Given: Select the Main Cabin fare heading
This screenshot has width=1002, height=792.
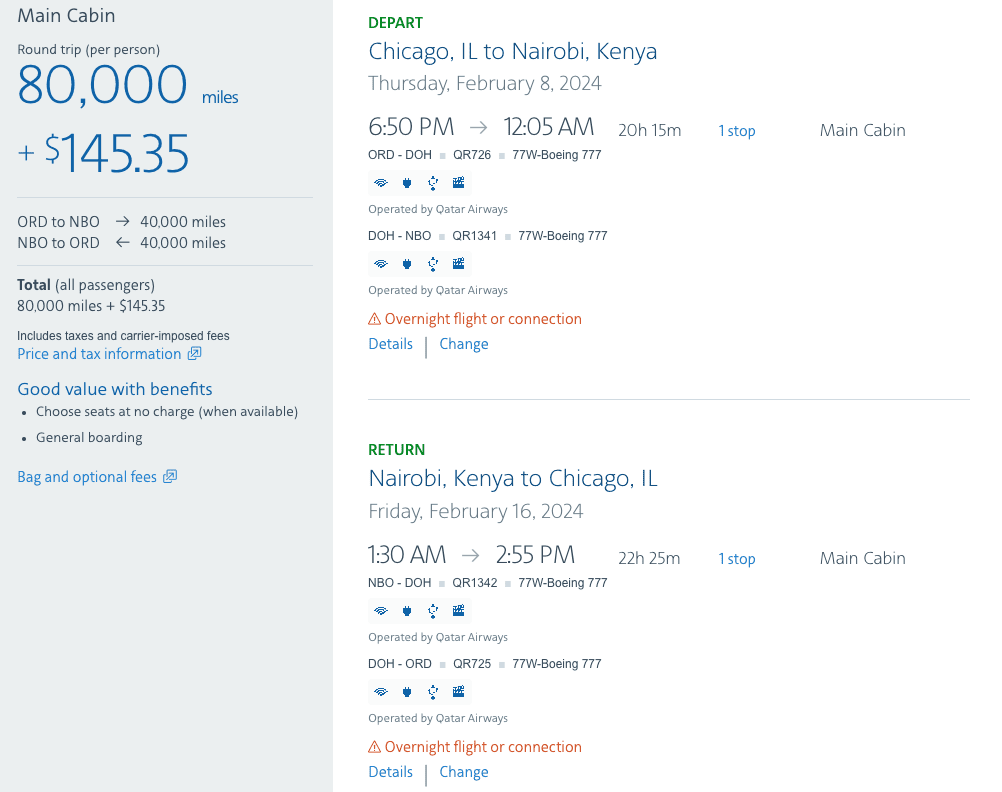Looking at the screenshot, I should click(x=66, y=15).
